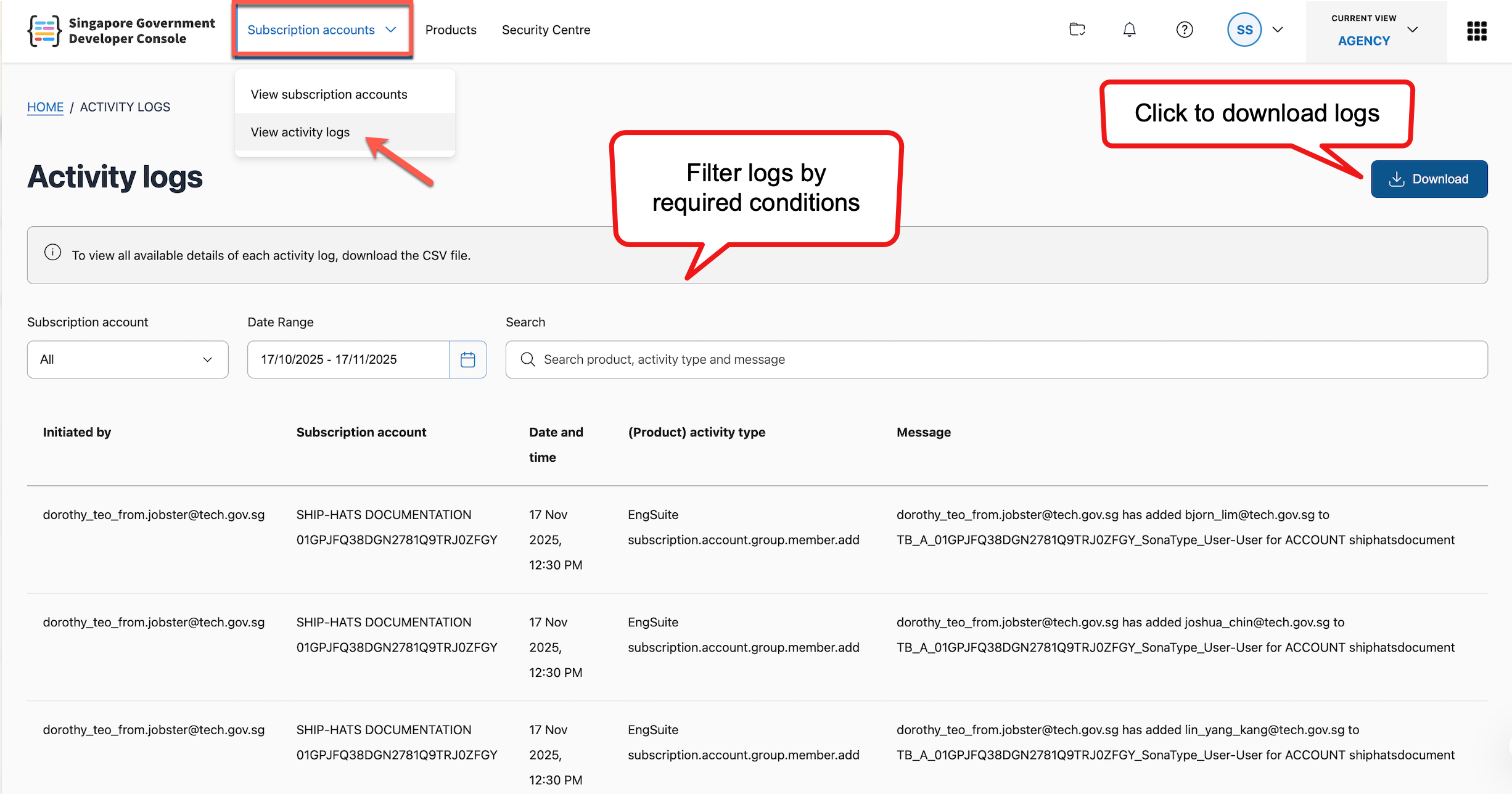
Task: Open the folder icon in header
Action: 1077,30
